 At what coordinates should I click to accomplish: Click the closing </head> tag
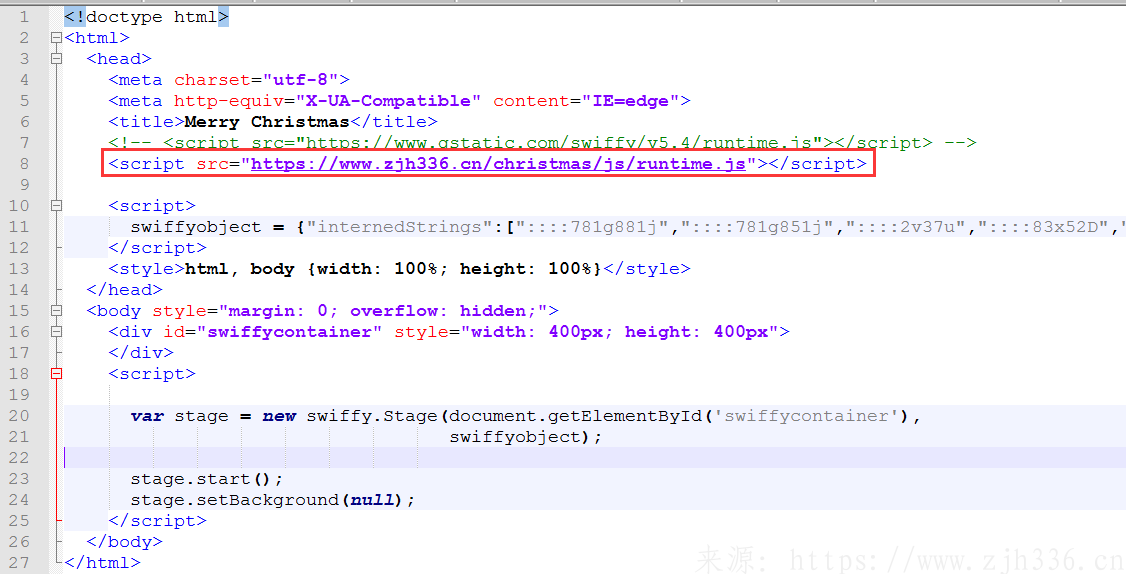point(124,290)
